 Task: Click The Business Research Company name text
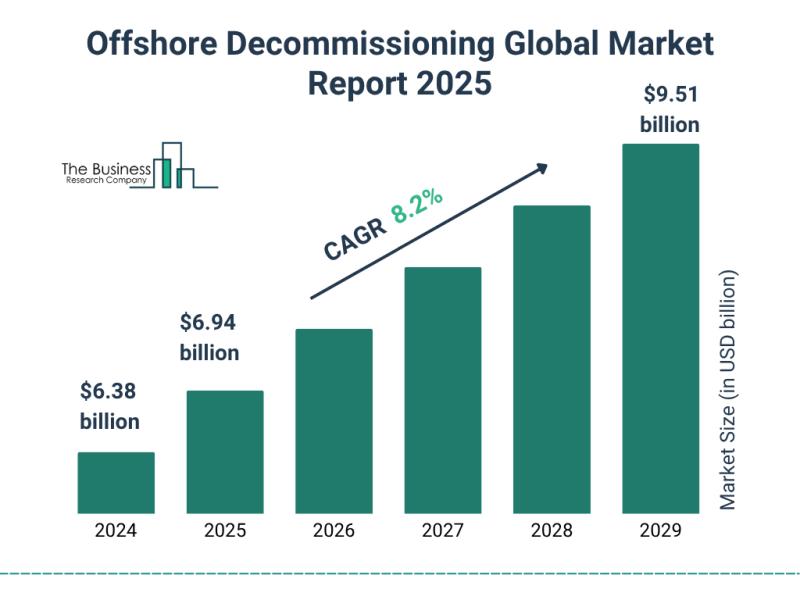pos(106,174)
